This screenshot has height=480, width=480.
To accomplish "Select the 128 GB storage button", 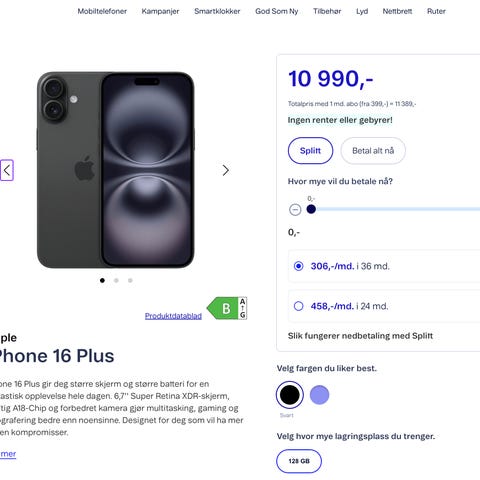I will [x=299, y=461].
